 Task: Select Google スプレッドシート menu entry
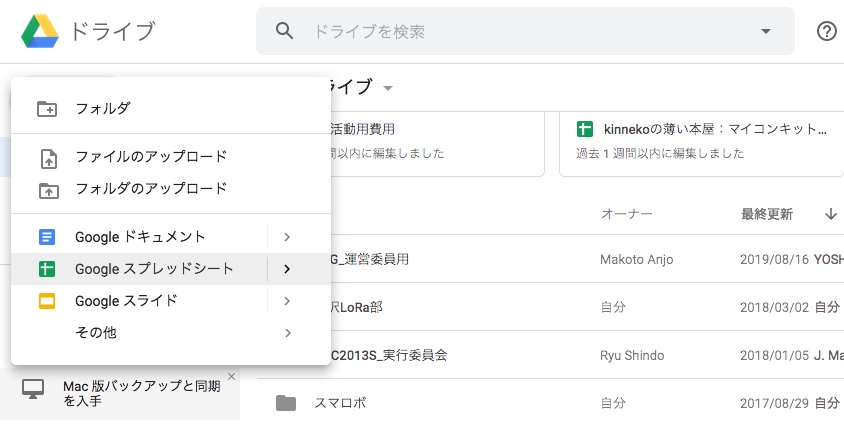pyautogui.click(x=154, y=269)
